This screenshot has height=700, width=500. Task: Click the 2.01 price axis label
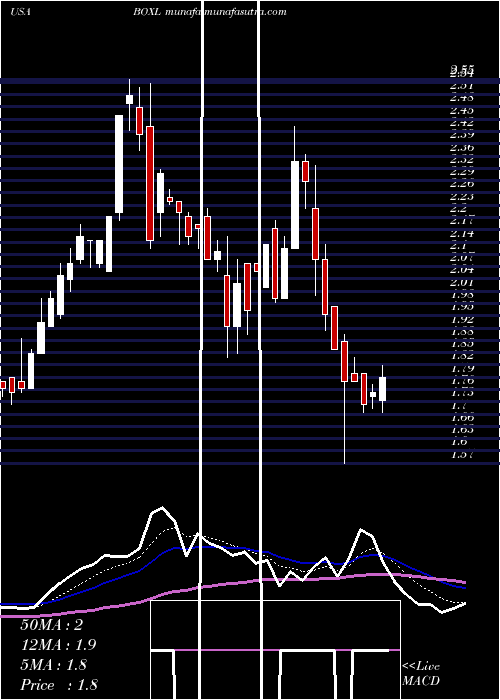pos(462,282)
